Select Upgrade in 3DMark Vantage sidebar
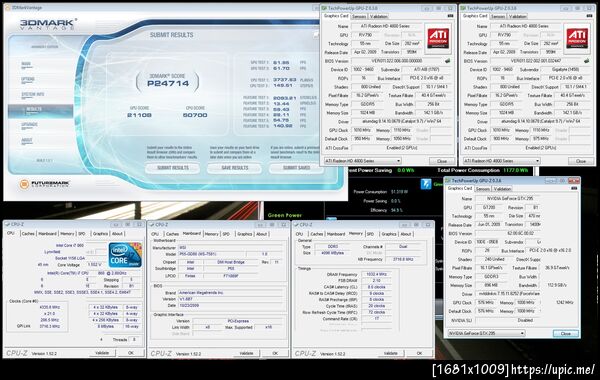 29,125
